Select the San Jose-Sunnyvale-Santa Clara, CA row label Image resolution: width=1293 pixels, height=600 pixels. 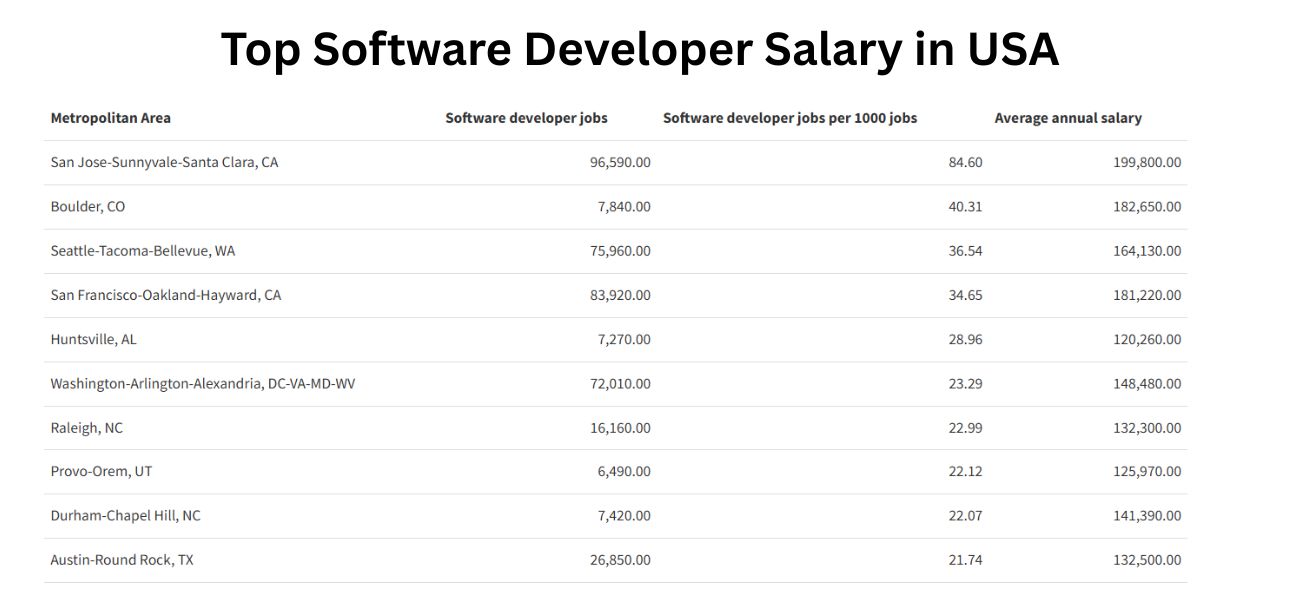(x=164, y=162)
